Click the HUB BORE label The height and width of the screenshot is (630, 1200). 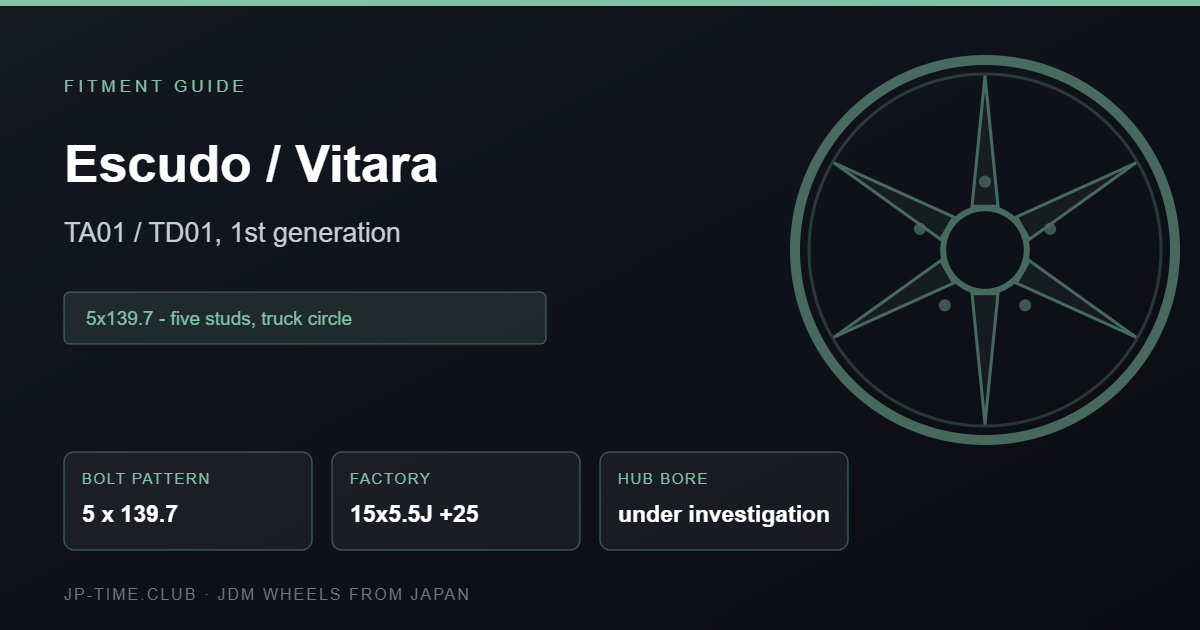coord(663,479)
